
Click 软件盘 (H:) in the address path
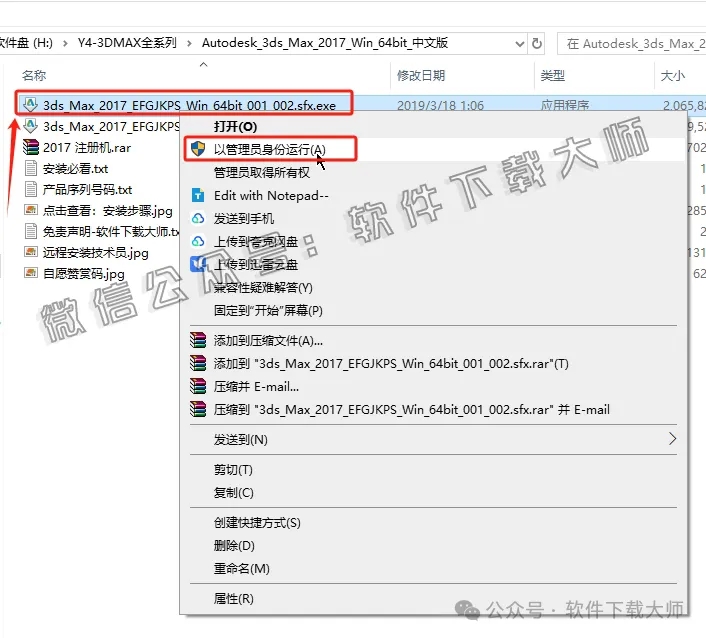(x=26, y=43)
